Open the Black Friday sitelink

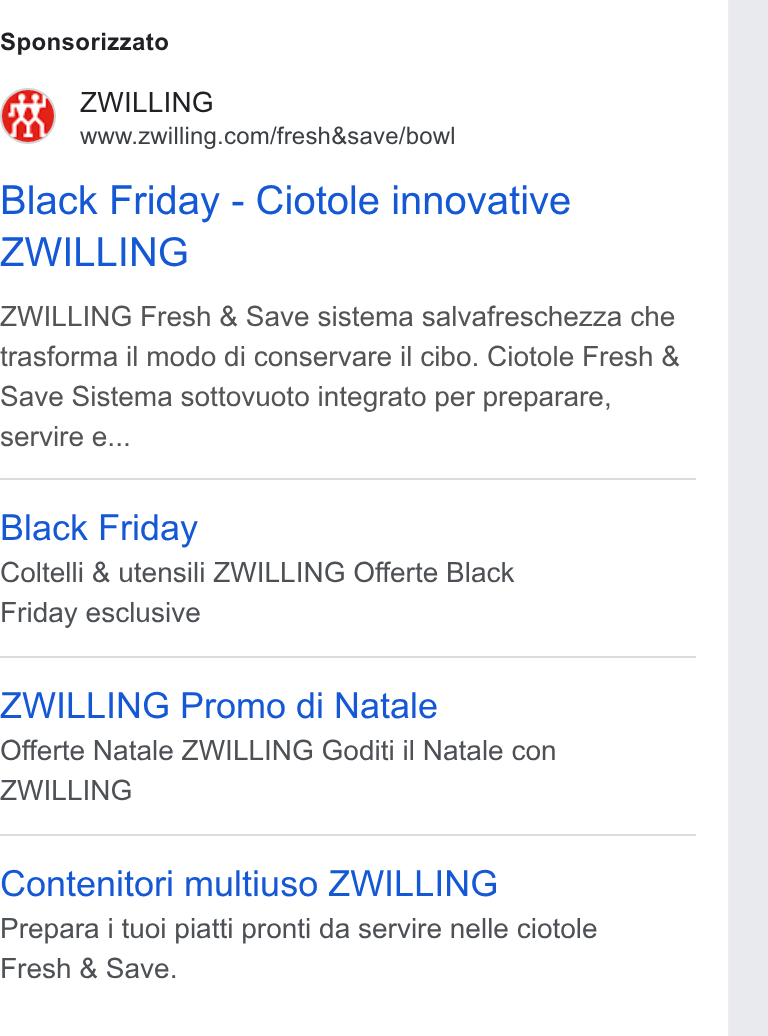coord(99,528)
